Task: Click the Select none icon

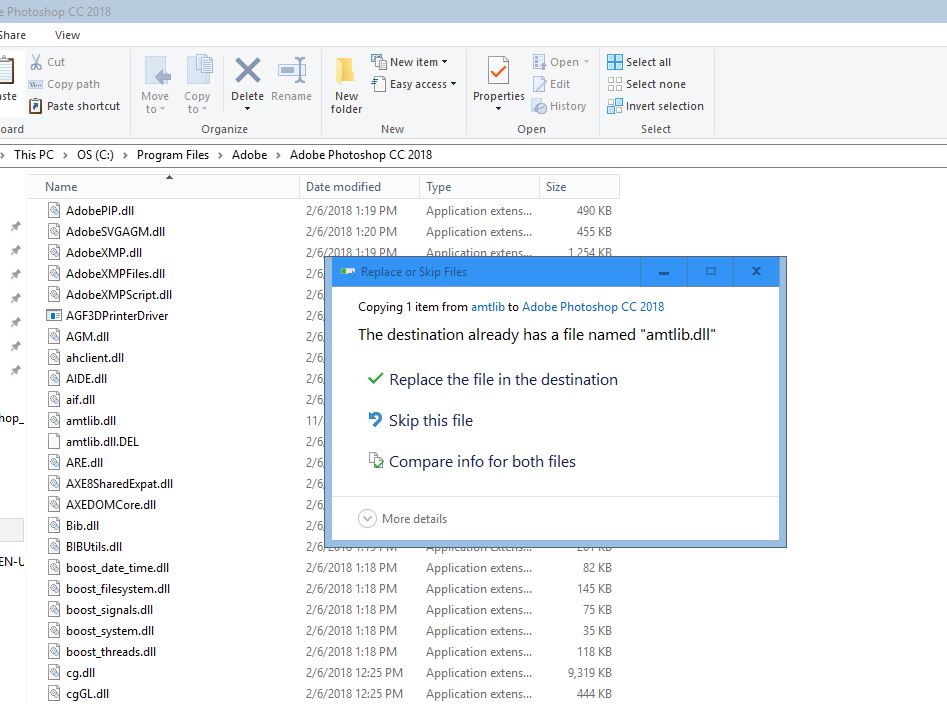Action: [615, 84]
